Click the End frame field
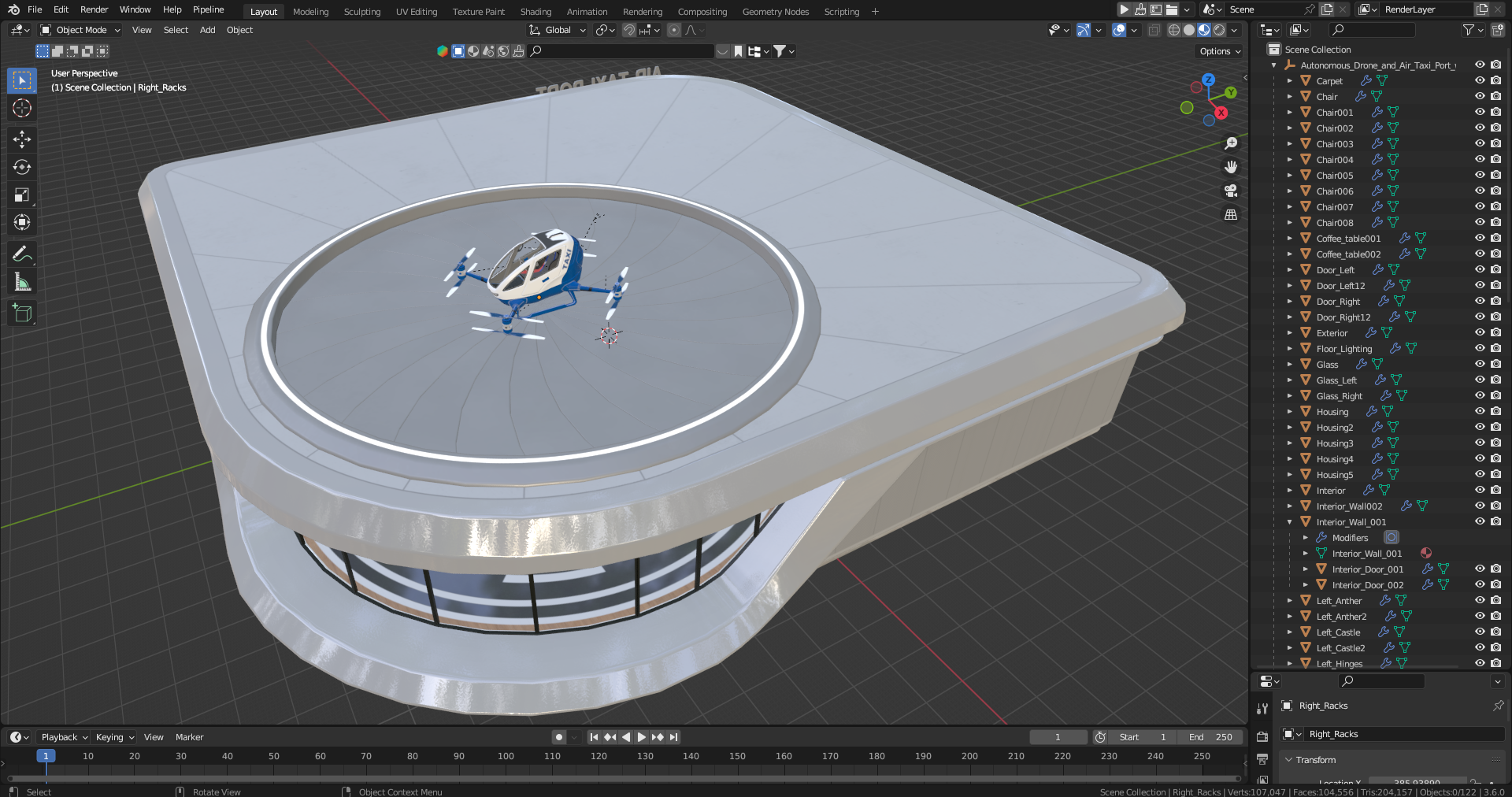1512x797 pixels. coord(1210,737)
